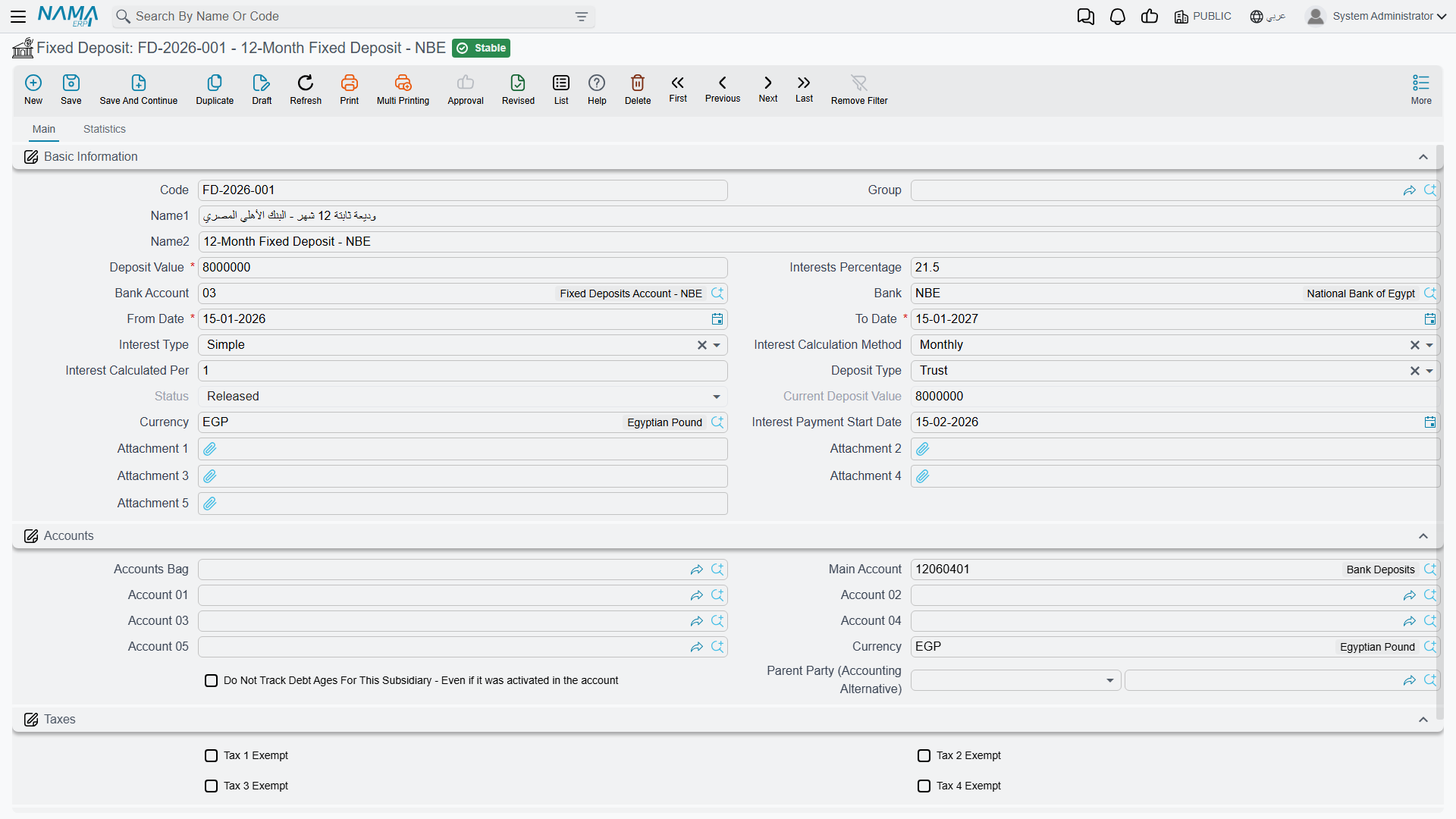Click the Attachment 1 paperclip

210,449
